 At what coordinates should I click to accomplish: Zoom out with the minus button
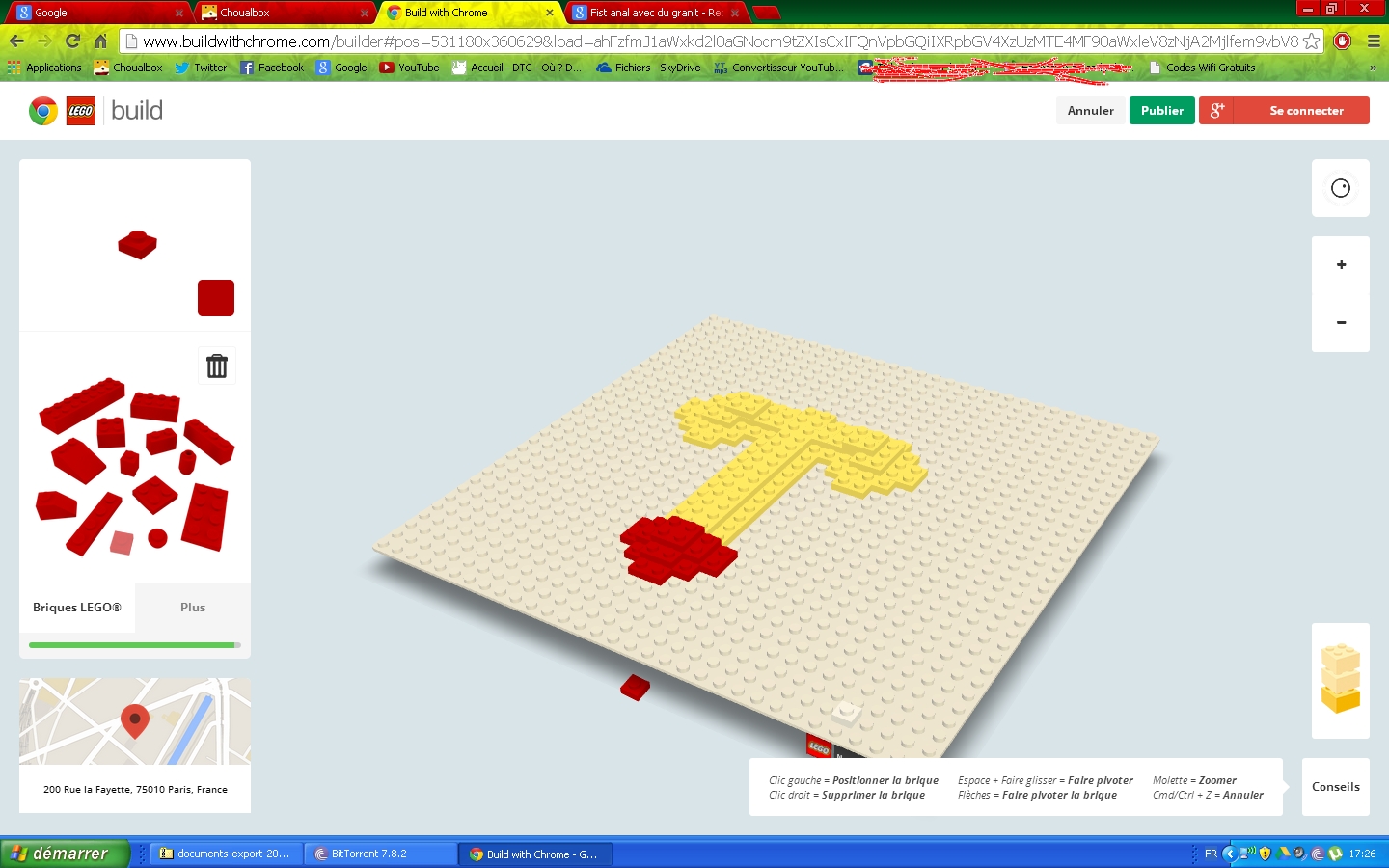(x=1341, y=323)
